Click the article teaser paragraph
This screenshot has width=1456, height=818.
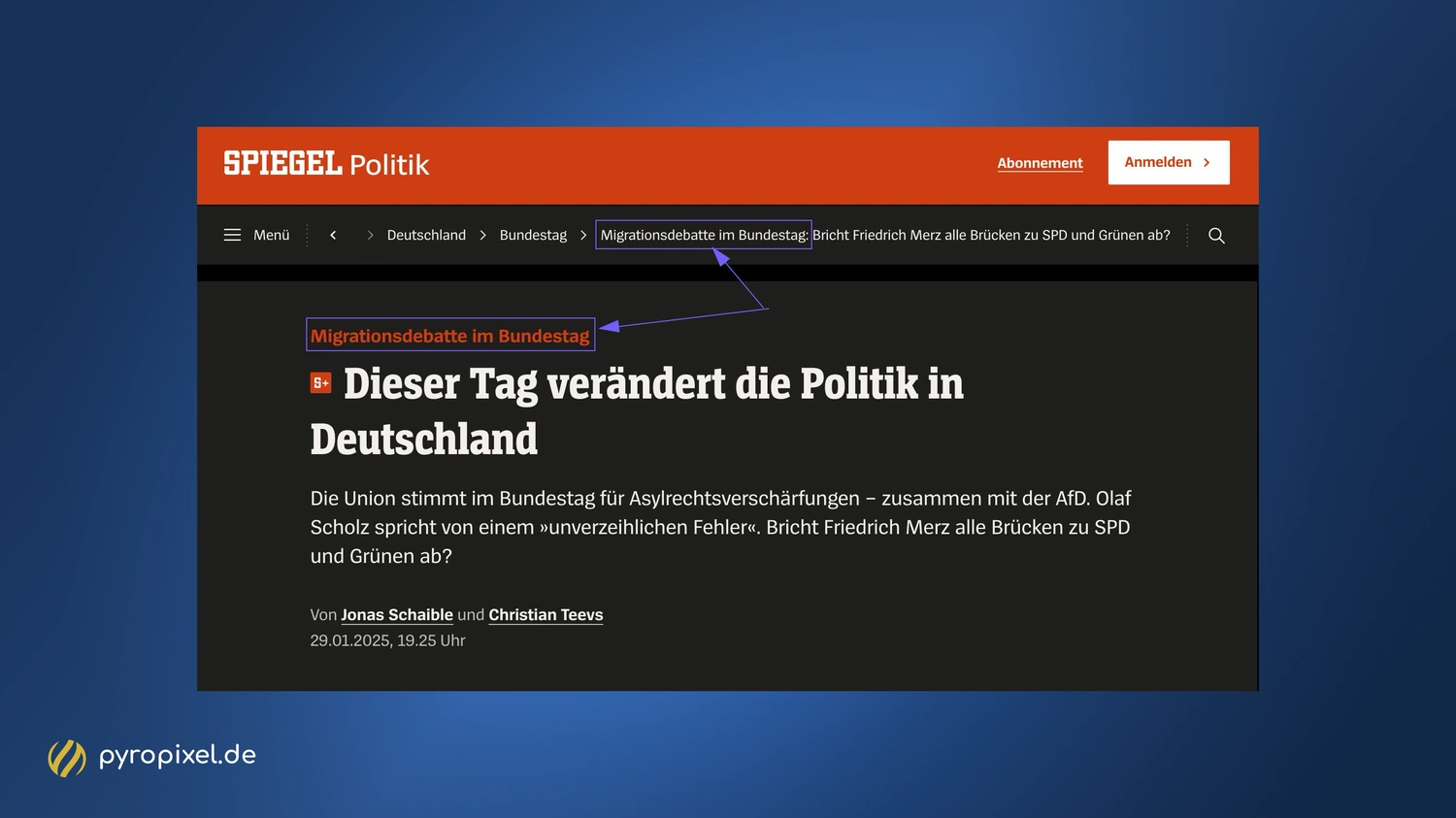click(x=720, y=527)
